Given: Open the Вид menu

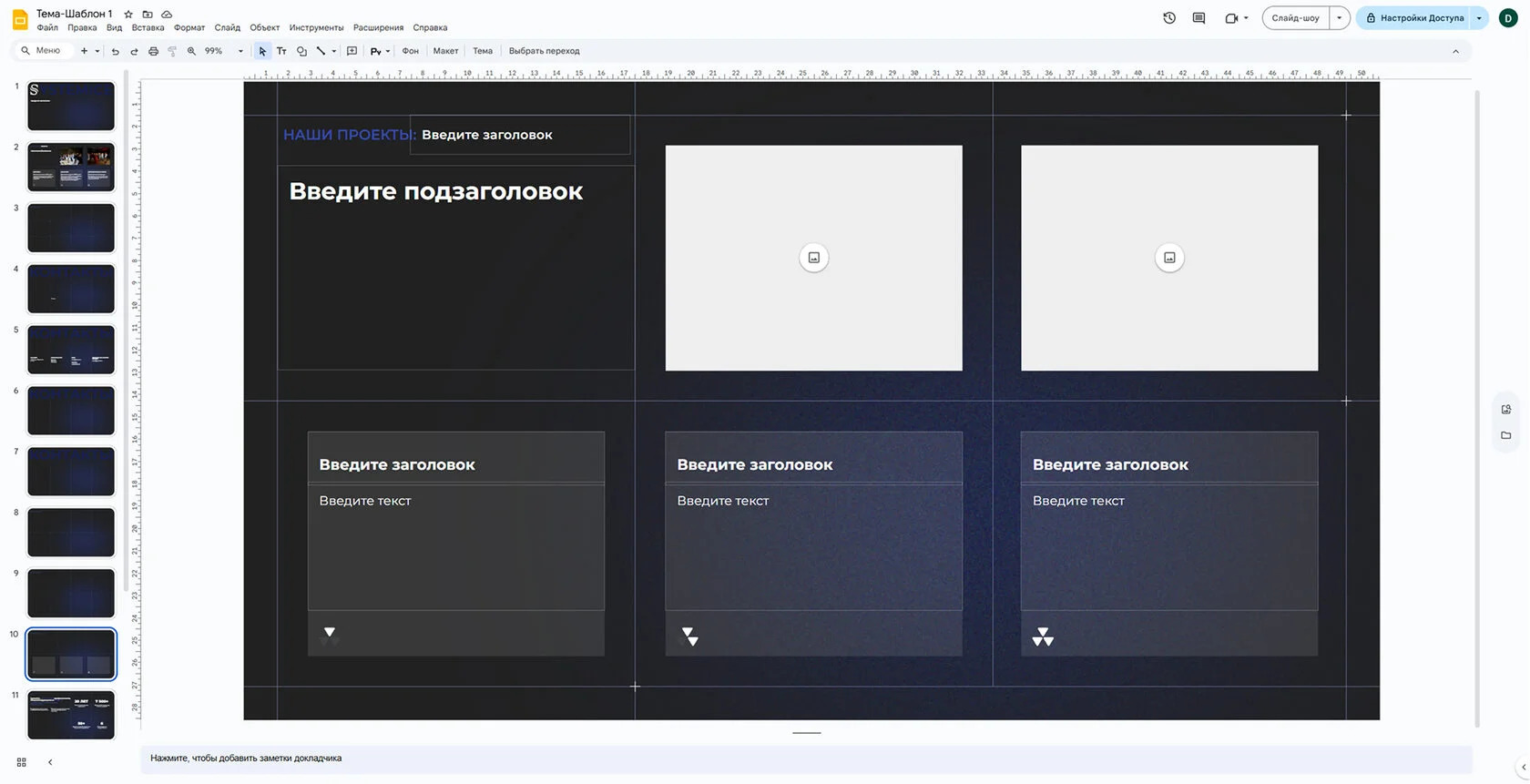Looking at the screenshot, I should click(x=114, y=27).
